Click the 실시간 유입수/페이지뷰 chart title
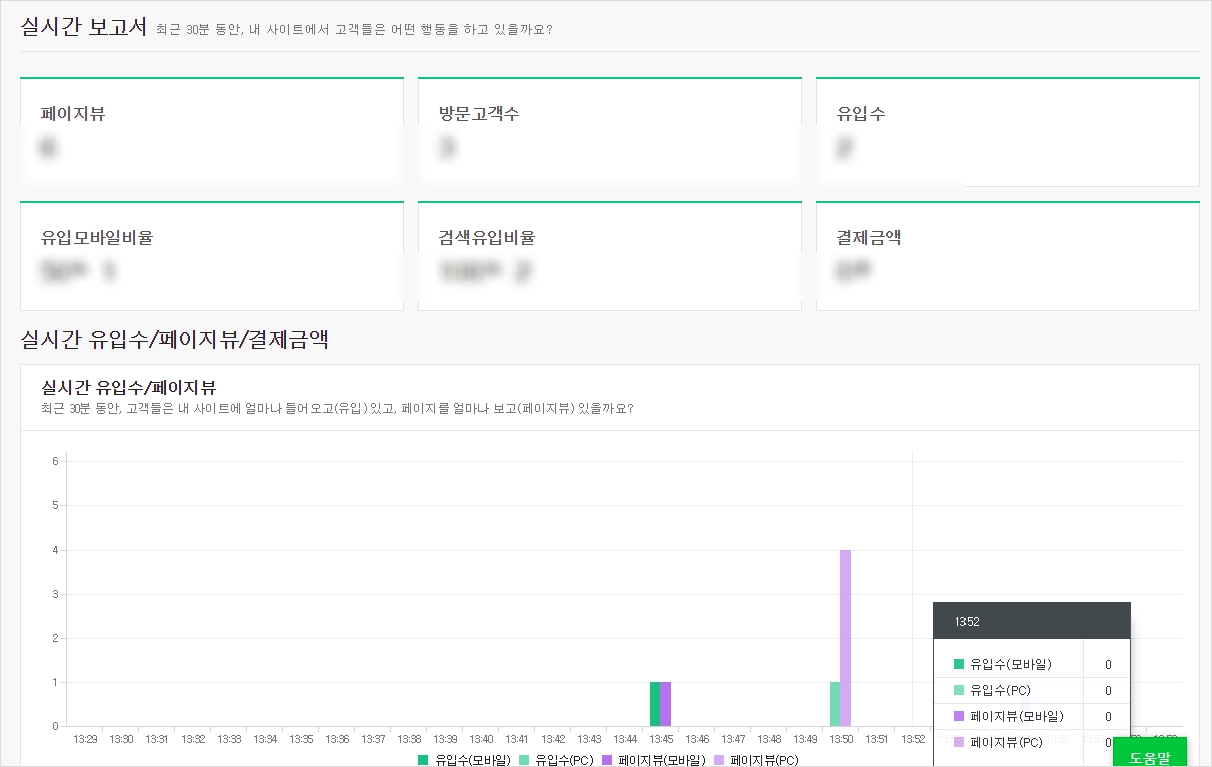The image size is (1212, 767). (x=129, y=387)
